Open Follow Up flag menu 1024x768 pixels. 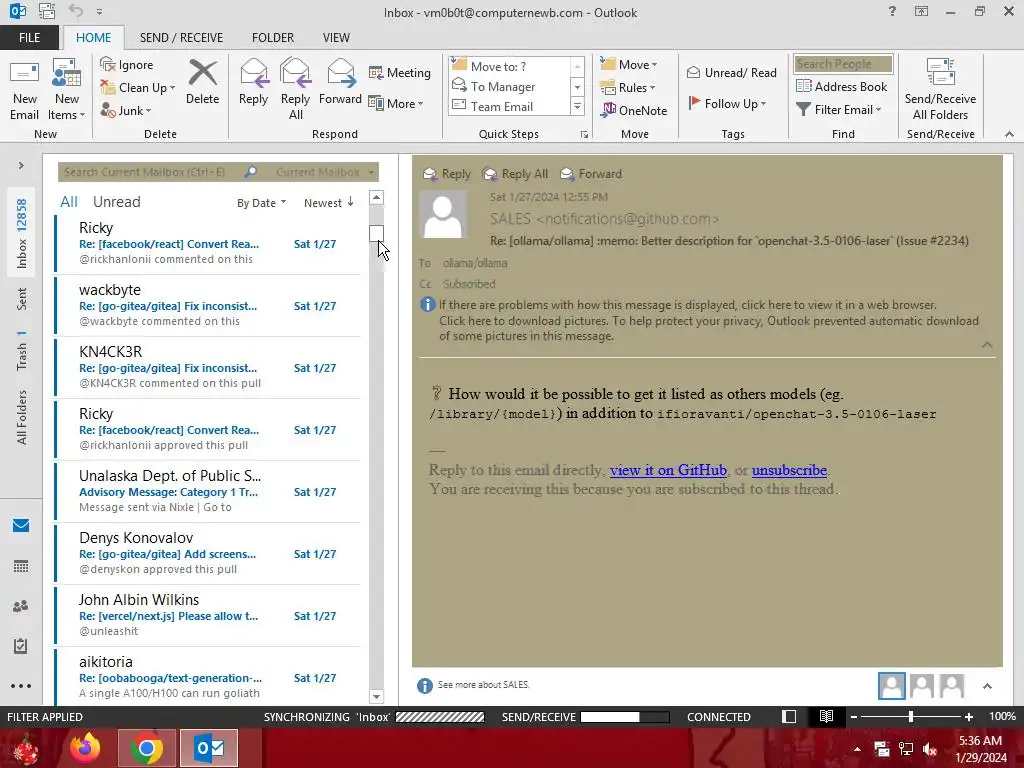pyautogui.click(x=727, y=103)
